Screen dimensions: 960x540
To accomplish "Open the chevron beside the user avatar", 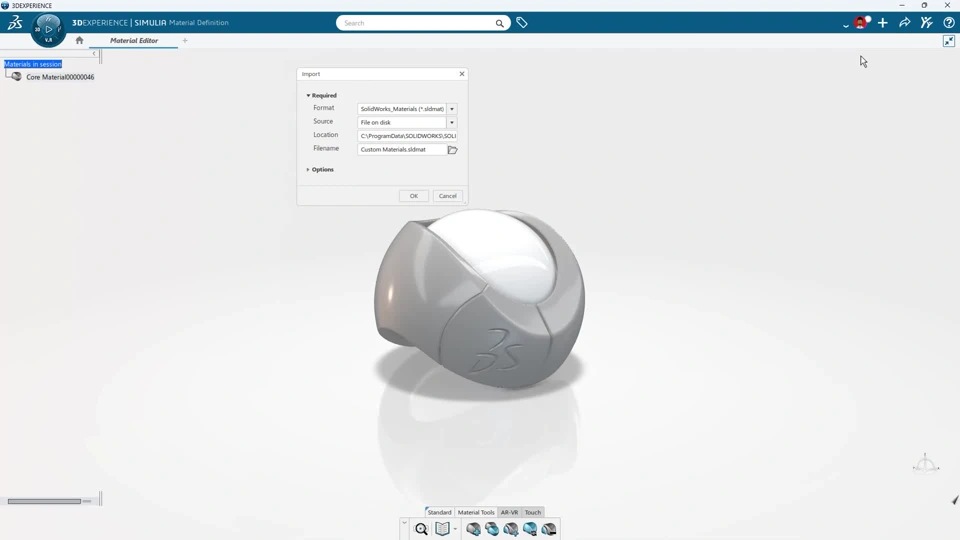I will [846, 25].
